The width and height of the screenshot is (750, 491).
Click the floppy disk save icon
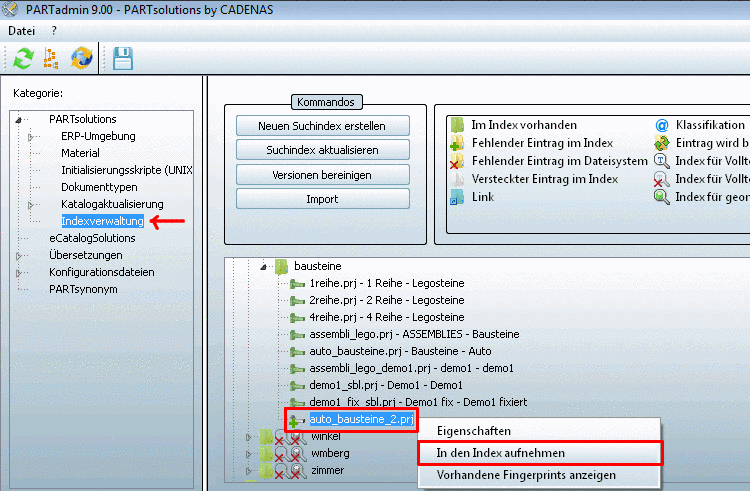tap(123, 58)
